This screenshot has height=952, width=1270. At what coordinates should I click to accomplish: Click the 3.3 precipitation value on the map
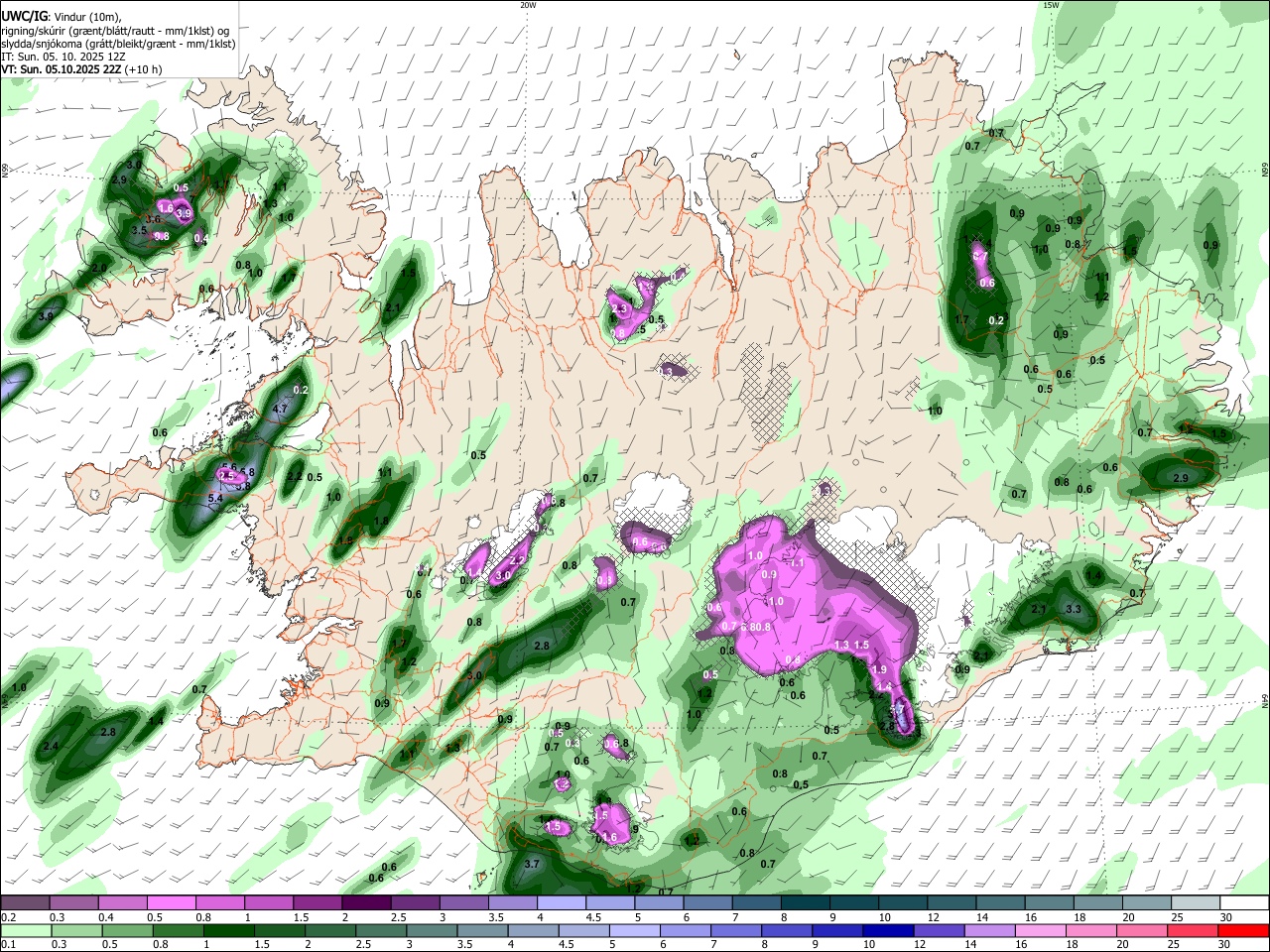(x=1073, y=609)
